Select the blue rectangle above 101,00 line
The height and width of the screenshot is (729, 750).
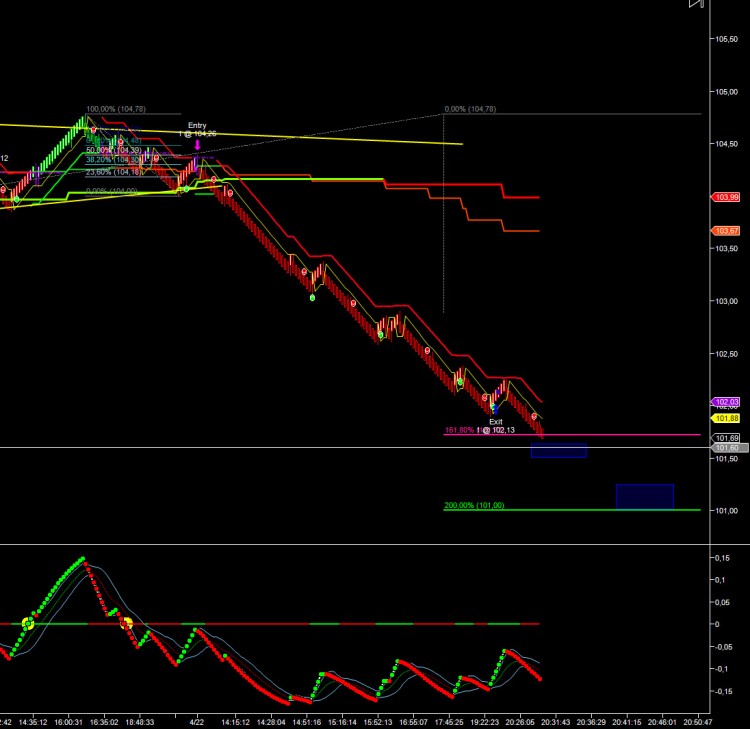645,497
